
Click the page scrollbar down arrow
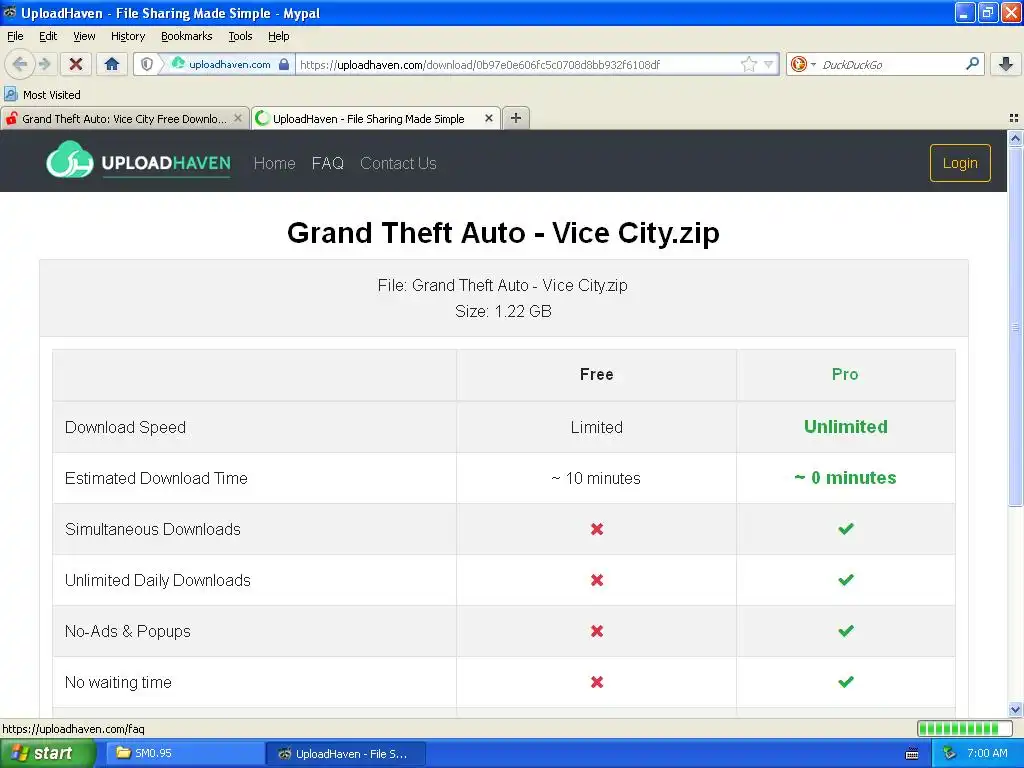1015,709
